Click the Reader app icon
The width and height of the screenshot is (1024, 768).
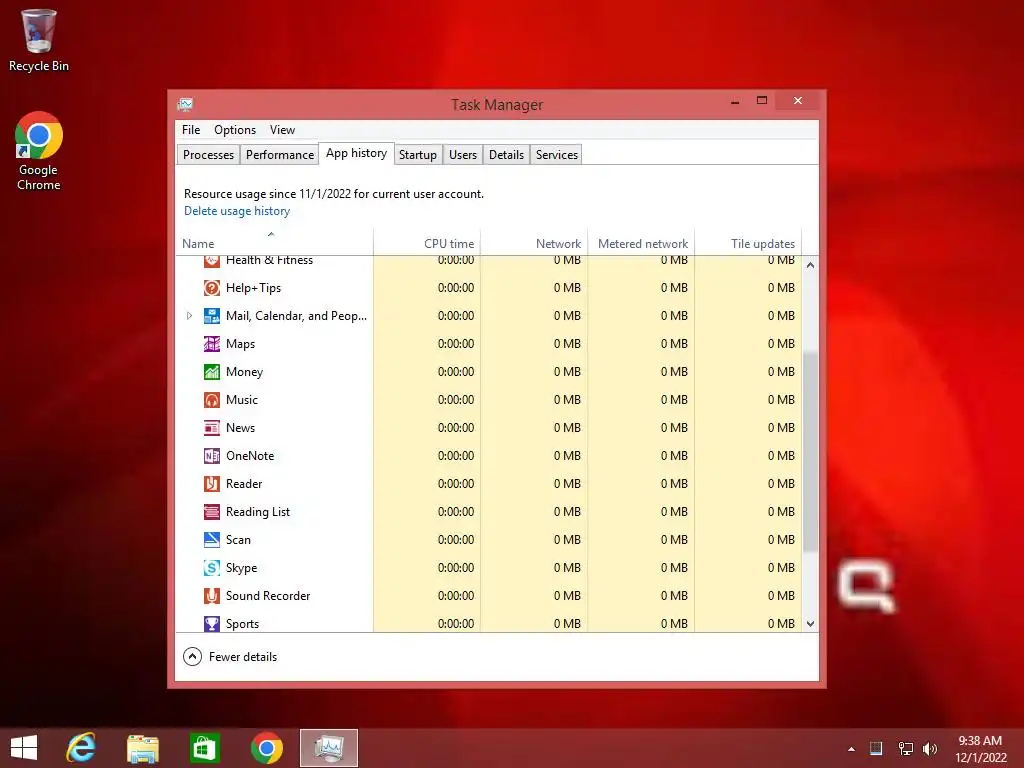[x=212, y=484]
